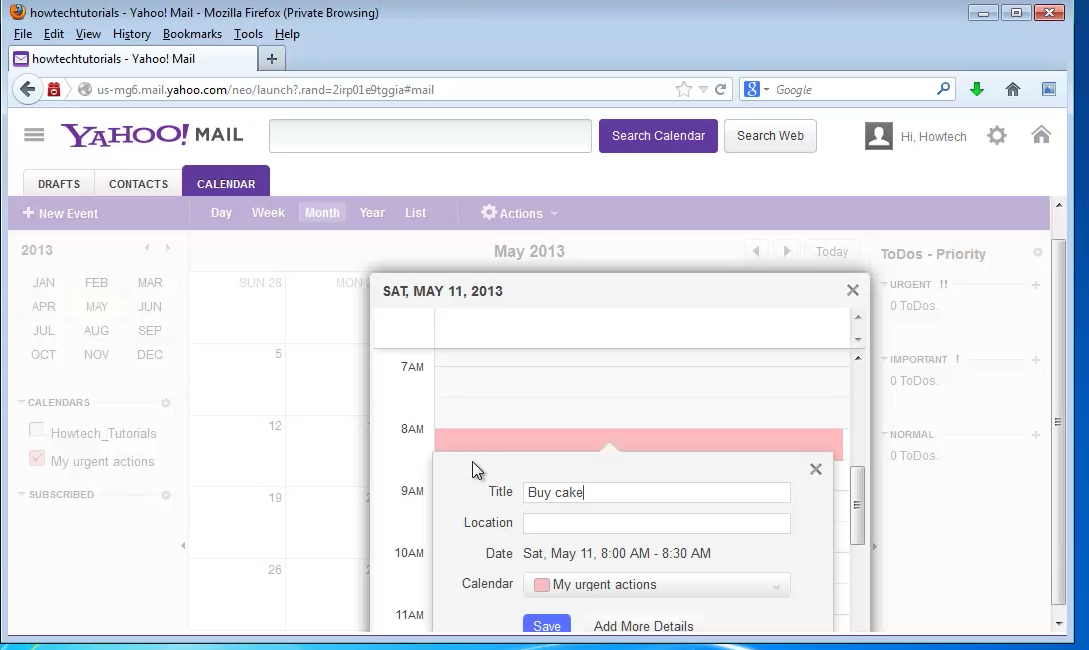Screen dimensions: 1089x650
Task: Click the Firefox back arrow button
Action: (x=27, y=90)
